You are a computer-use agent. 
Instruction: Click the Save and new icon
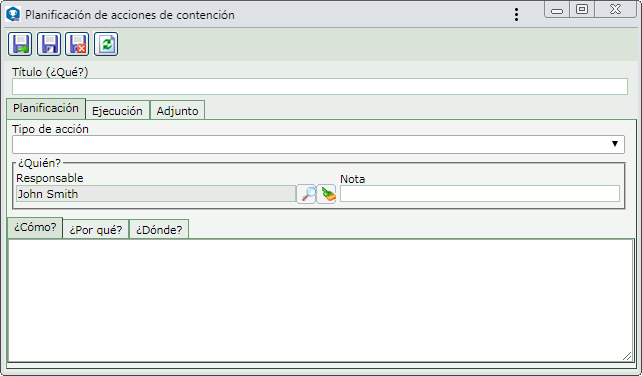click(x=49, y=44)
